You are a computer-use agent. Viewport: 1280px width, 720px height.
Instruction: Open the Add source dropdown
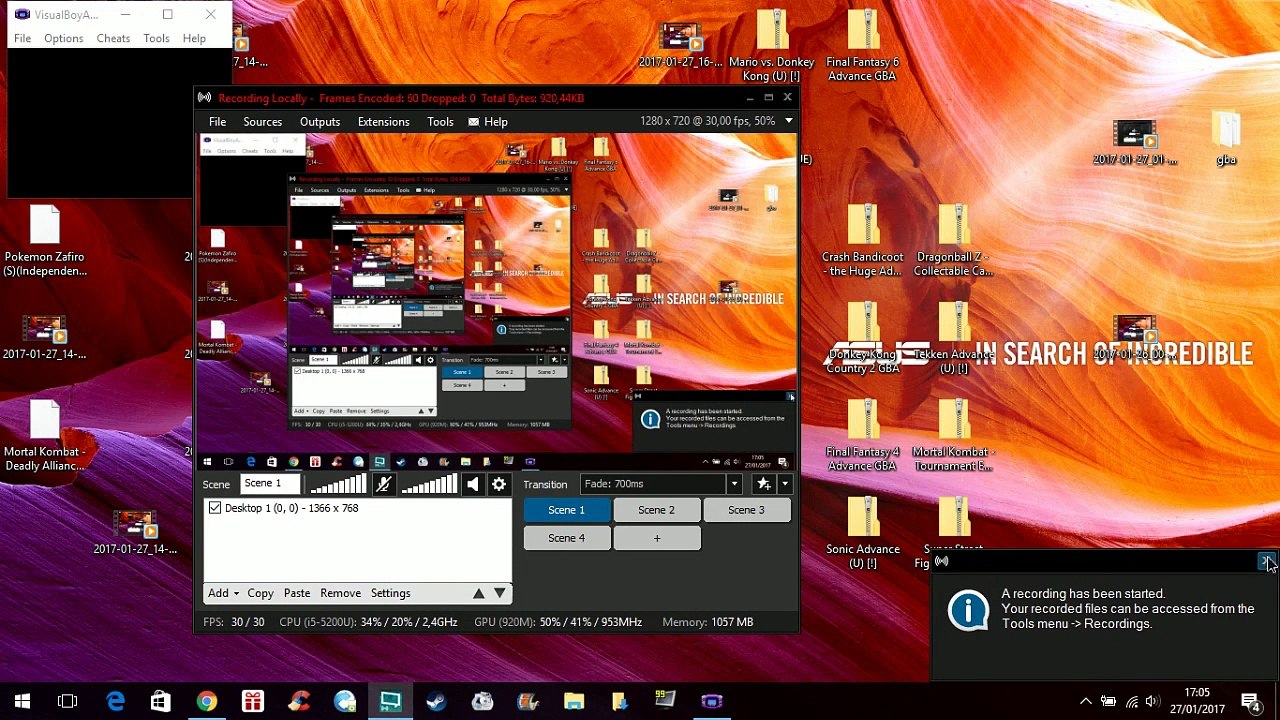coord(223,593)
